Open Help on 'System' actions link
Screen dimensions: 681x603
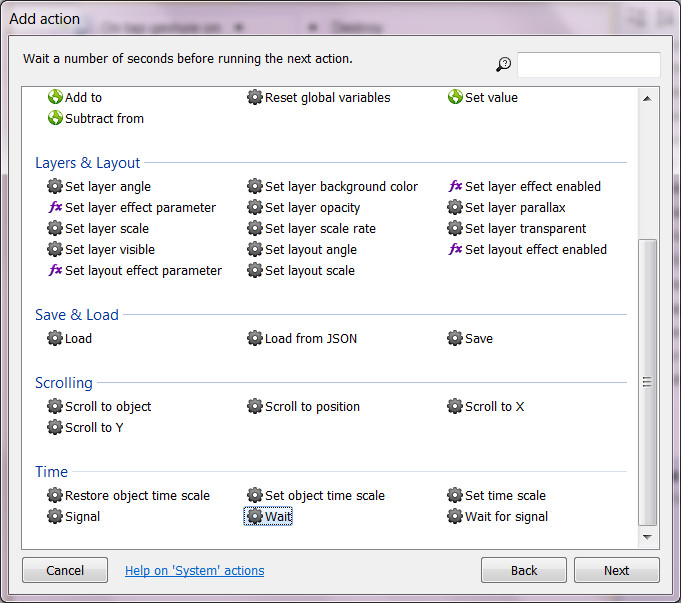click(194, 570)
